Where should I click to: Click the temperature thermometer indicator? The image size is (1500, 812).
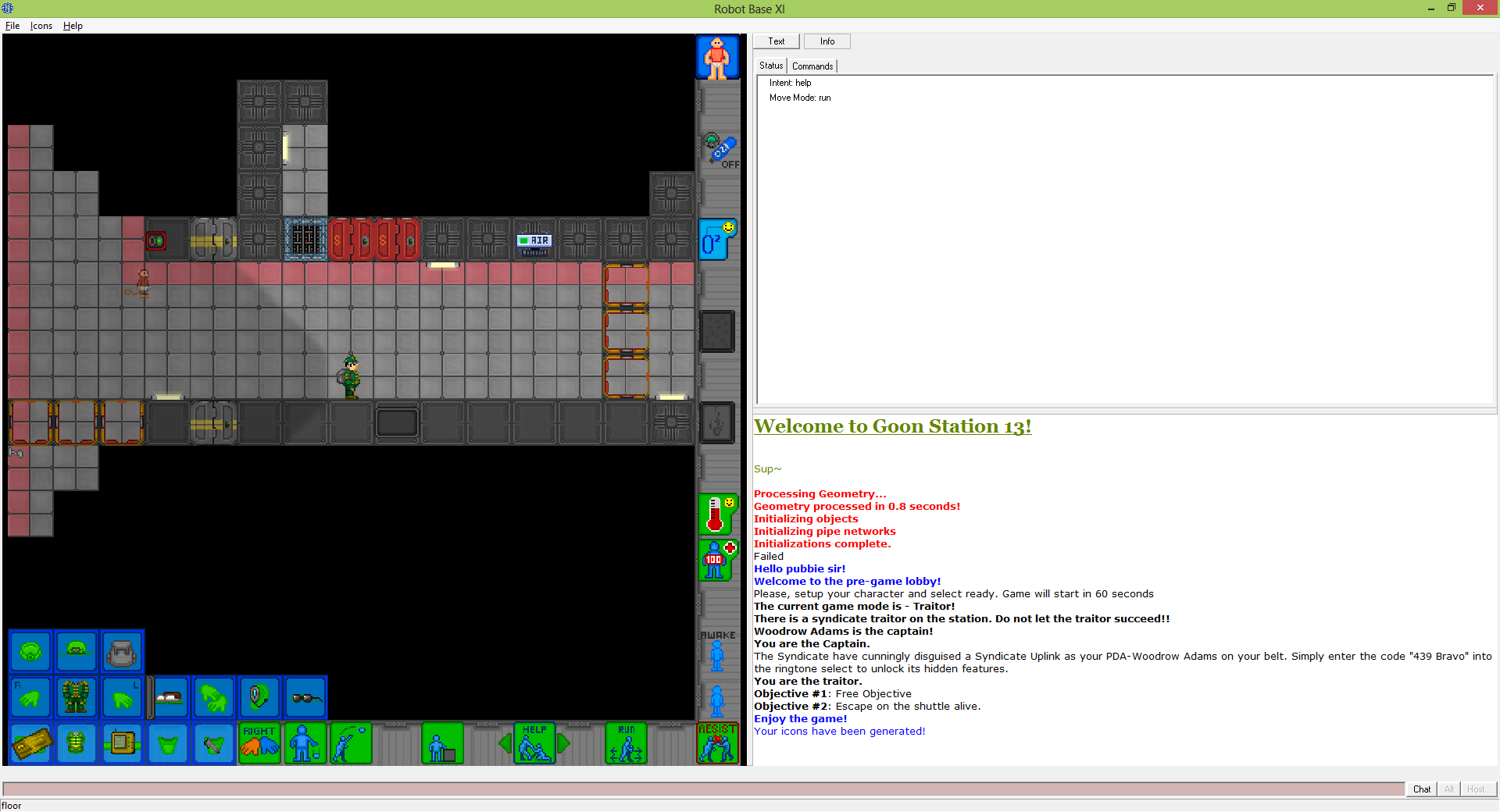coord(717,514)
